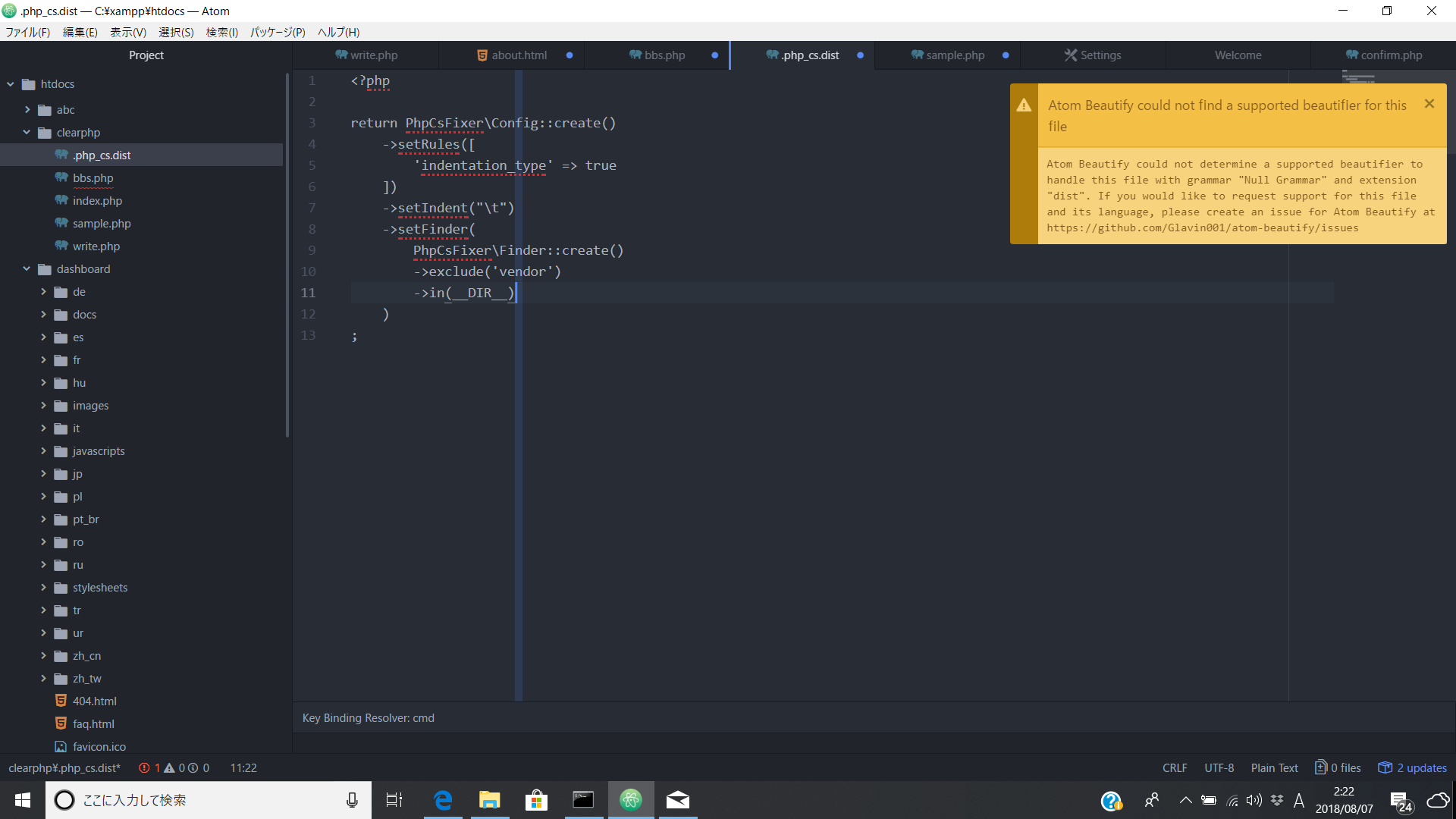Switch to the Welcome tab
The height and width of the screenshot is (819, 1456).
1238,55
